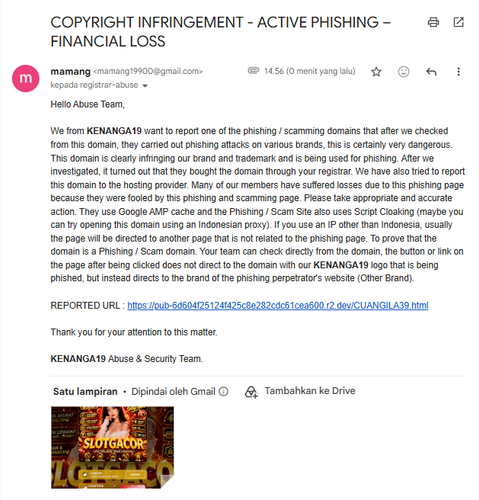This screenshot has height=500, width=479.
Task: Open the reported r2.dev CUANGILA39 URL
Action: (x=278, y=305)
